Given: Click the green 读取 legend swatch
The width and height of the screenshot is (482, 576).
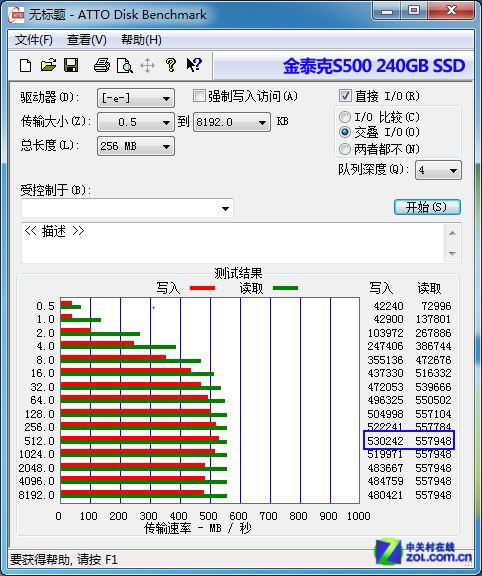Looking at the screenshot, I should tap(285, 288).
